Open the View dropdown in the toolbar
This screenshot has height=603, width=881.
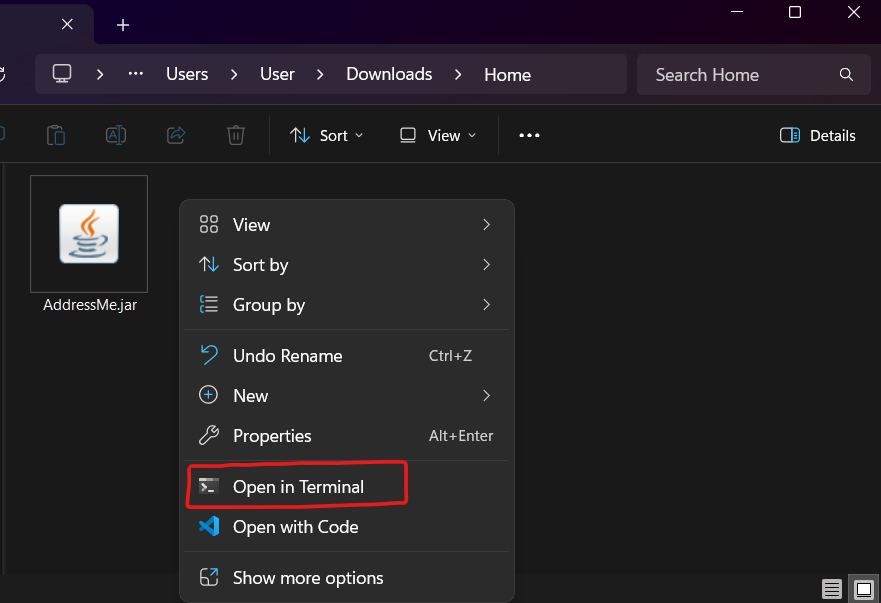click(x=437, y=135)
